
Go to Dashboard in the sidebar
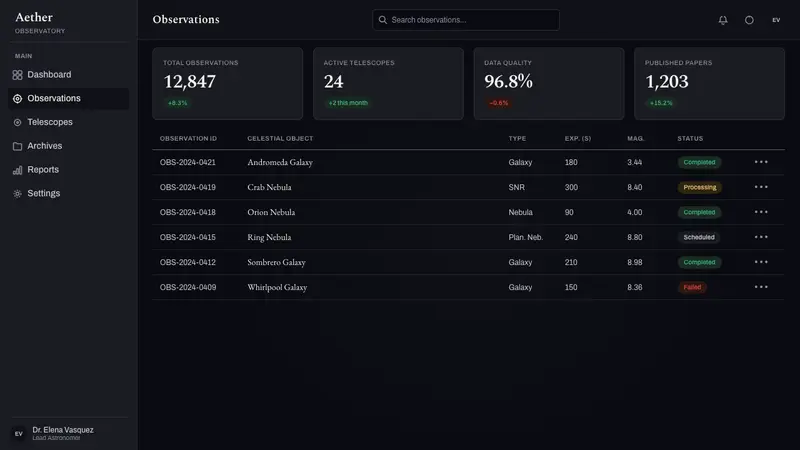click(x=68, y=75)
